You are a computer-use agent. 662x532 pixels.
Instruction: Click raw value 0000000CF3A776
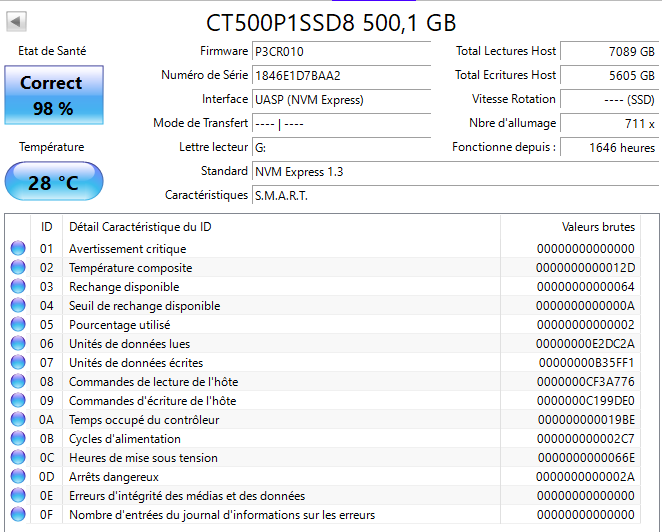pyautogui.click(x=586, y=382)
